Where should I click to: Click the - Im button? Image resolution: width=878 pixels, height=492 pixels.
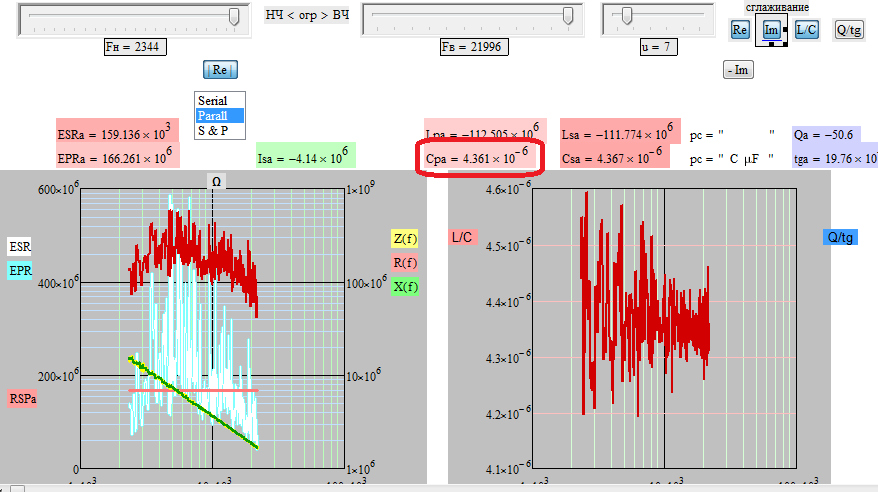click(x=738, y=69)
